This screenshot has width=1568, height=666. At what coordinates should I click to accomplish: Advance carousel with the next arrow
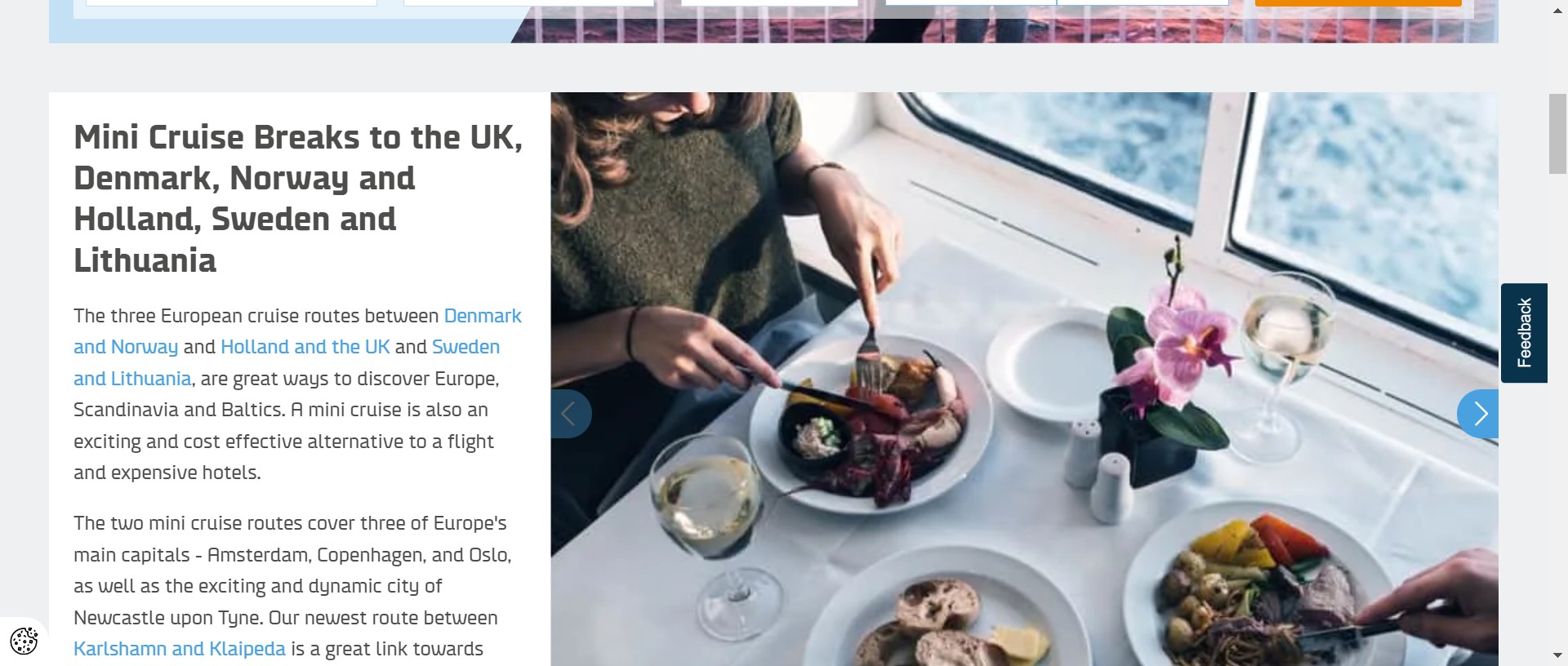(1478, 414)
